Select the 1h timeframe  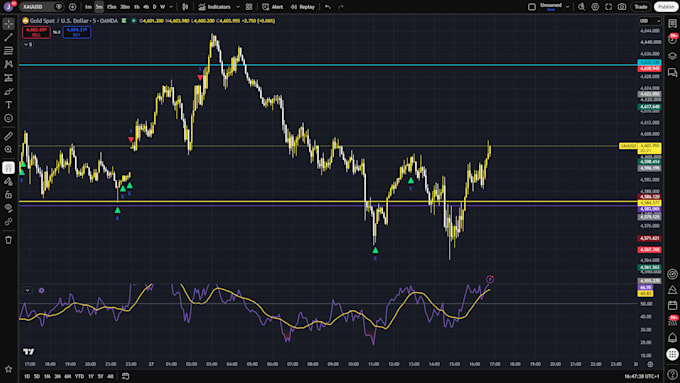pyautogui.click(x=137, y=7)
